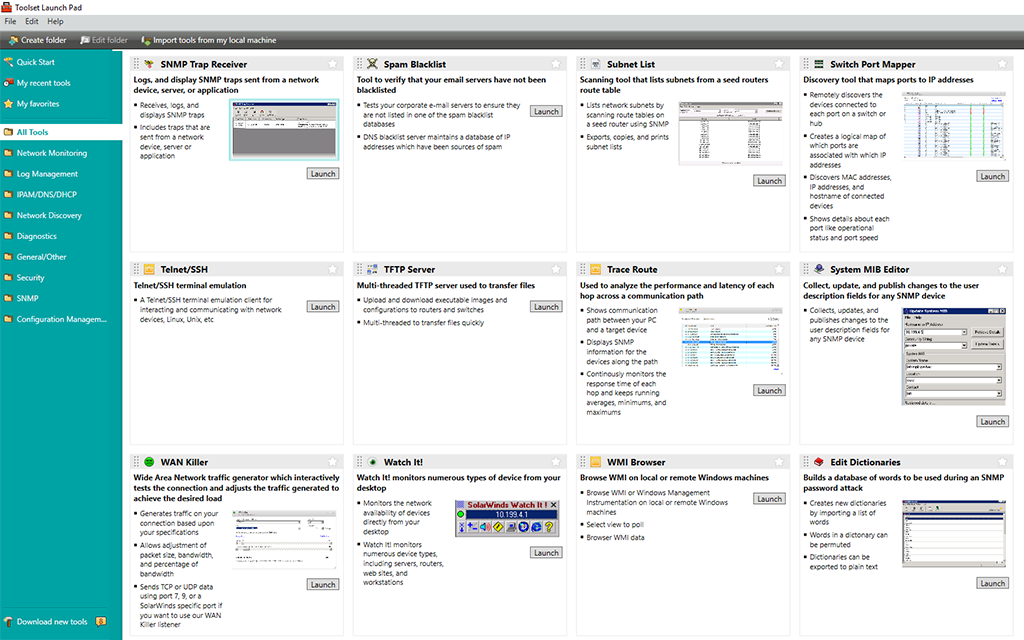Open the Trace Route tool icon

598,268
